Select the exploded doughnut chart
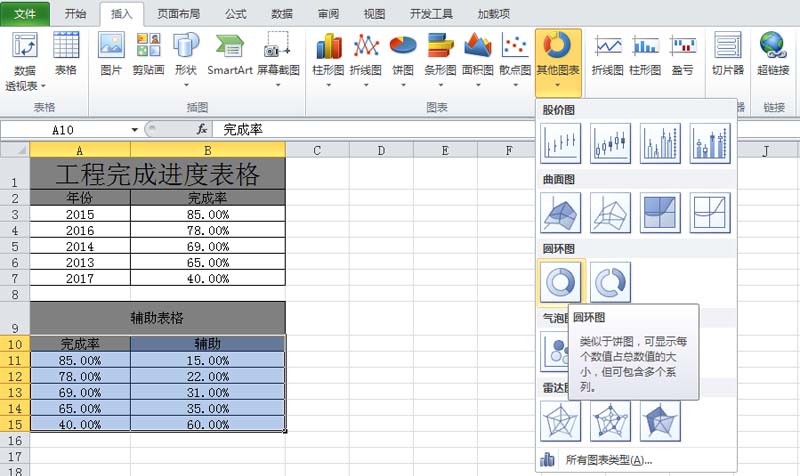This screenshot has width=800, height=476. [610, 282]
